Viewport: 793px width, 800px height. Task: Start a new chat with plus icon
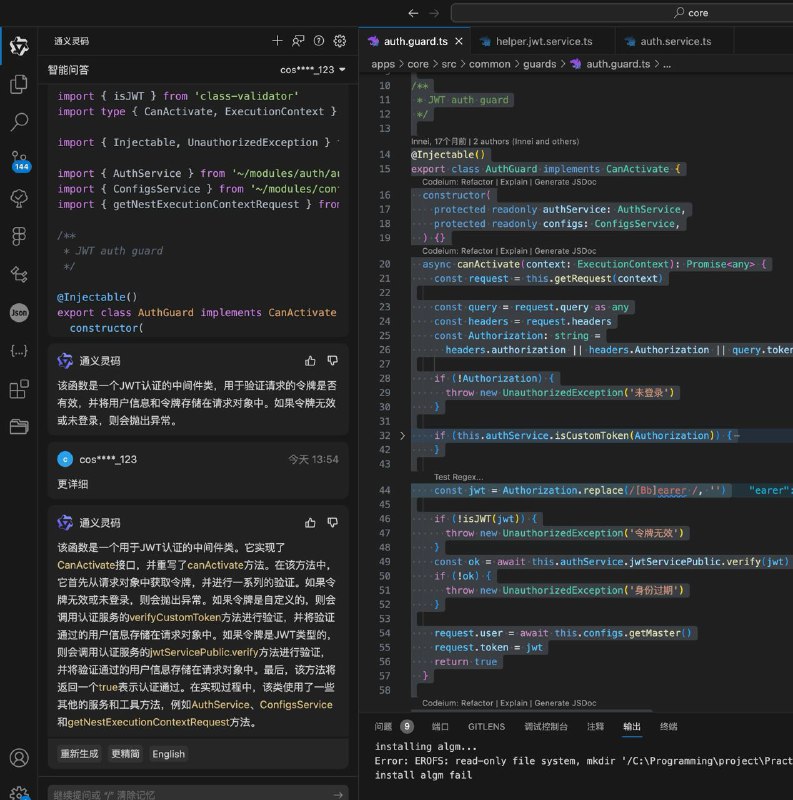pos(277,41)
